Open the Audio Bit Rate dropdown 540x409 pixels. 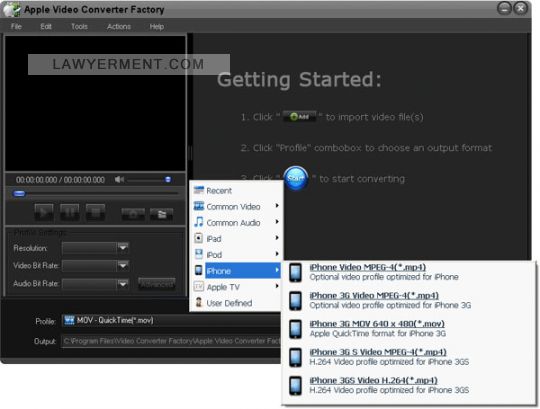tap(123, 284)
